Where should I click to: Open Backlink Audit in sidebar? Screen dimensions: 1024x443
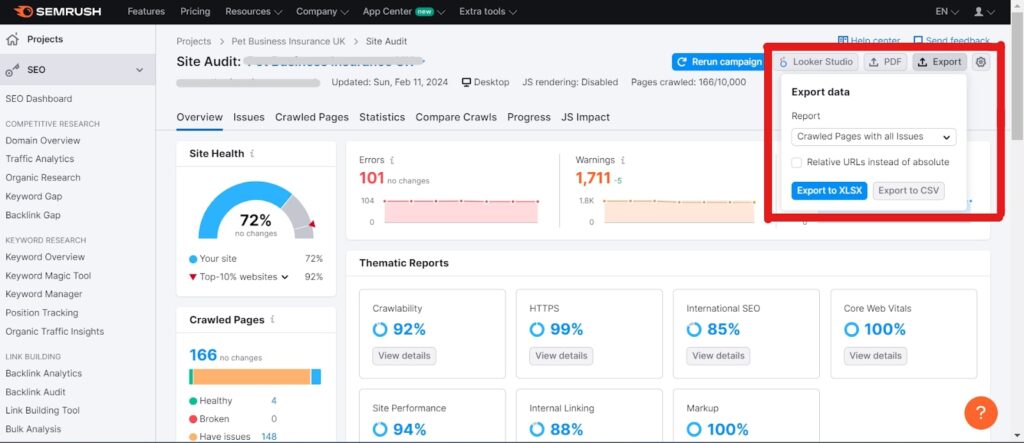click(35, 392)
